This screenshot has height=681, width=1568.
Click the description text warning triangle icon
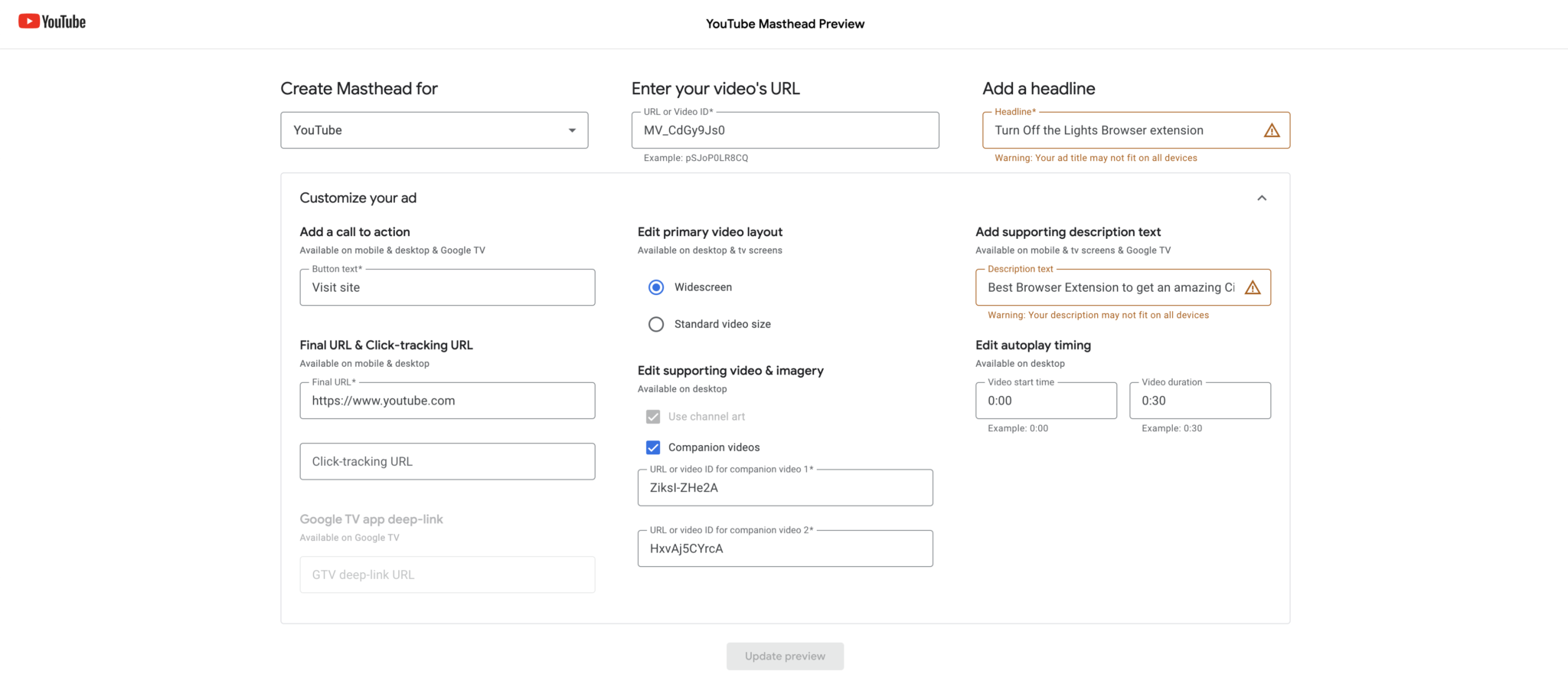tap(1252, 288)
